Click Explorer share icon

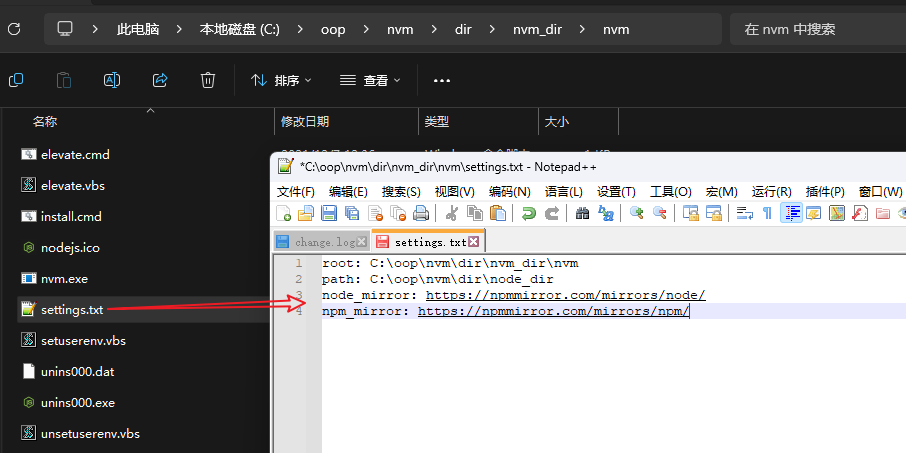click(x=160, y=80)
